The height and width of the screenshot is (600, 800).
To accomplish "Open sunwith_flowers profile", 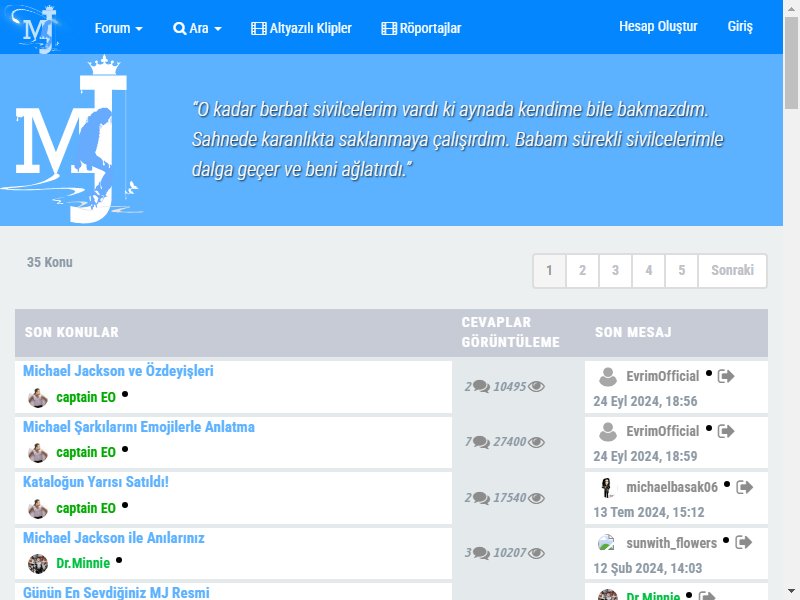I will [671, 543].
